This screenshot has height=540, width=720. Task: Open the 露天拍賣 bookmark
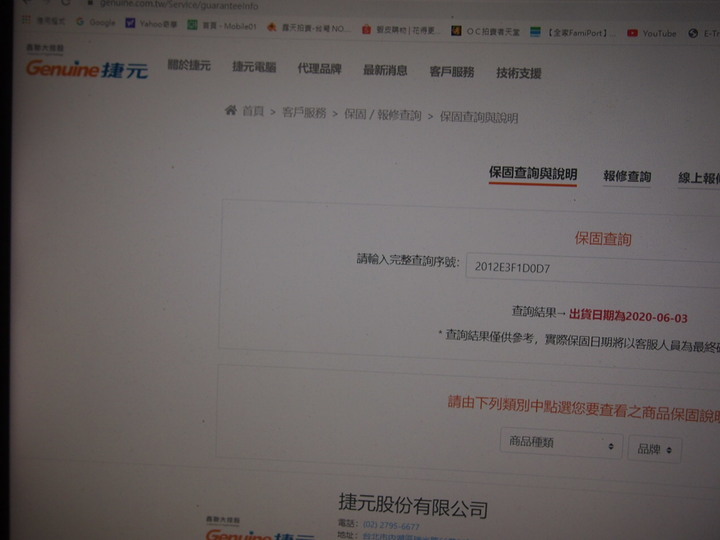pyautogui.click(x=309, y=28)
